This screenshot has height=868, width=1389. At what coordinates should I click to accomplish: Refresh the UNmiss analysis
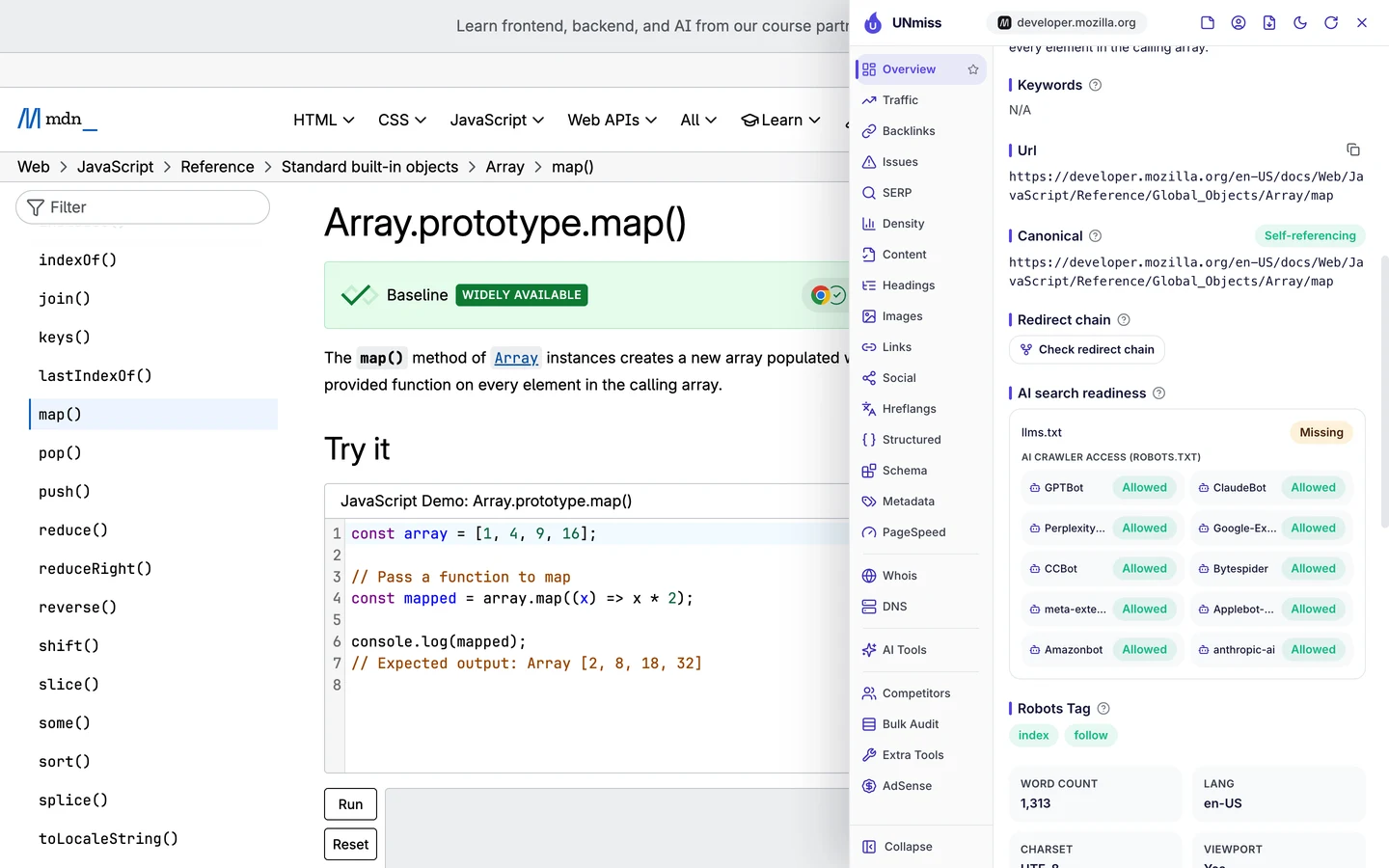click(1331, 23)
